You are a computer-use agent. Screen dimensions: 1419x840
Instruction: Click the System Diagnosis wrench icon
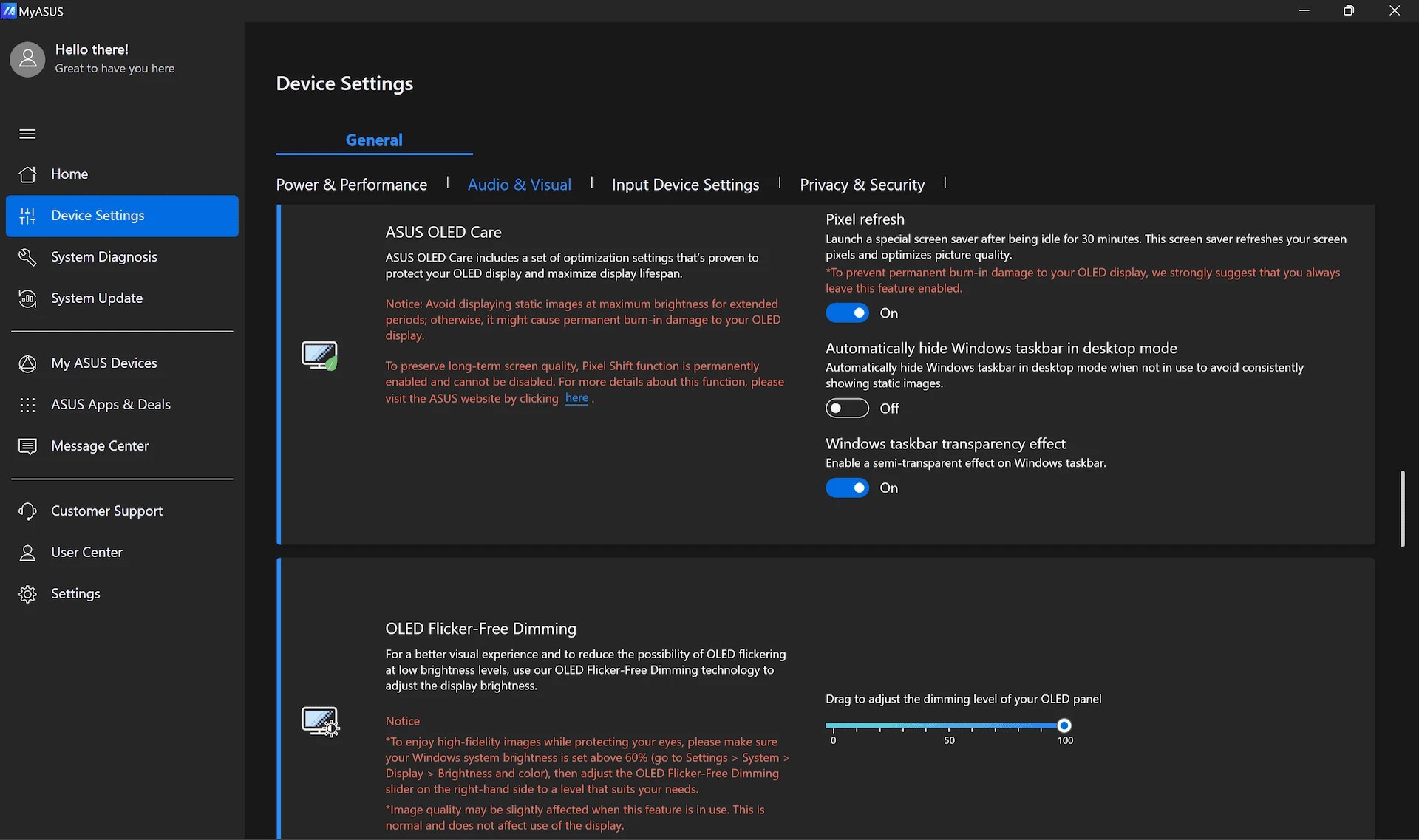tap(27, 257)
